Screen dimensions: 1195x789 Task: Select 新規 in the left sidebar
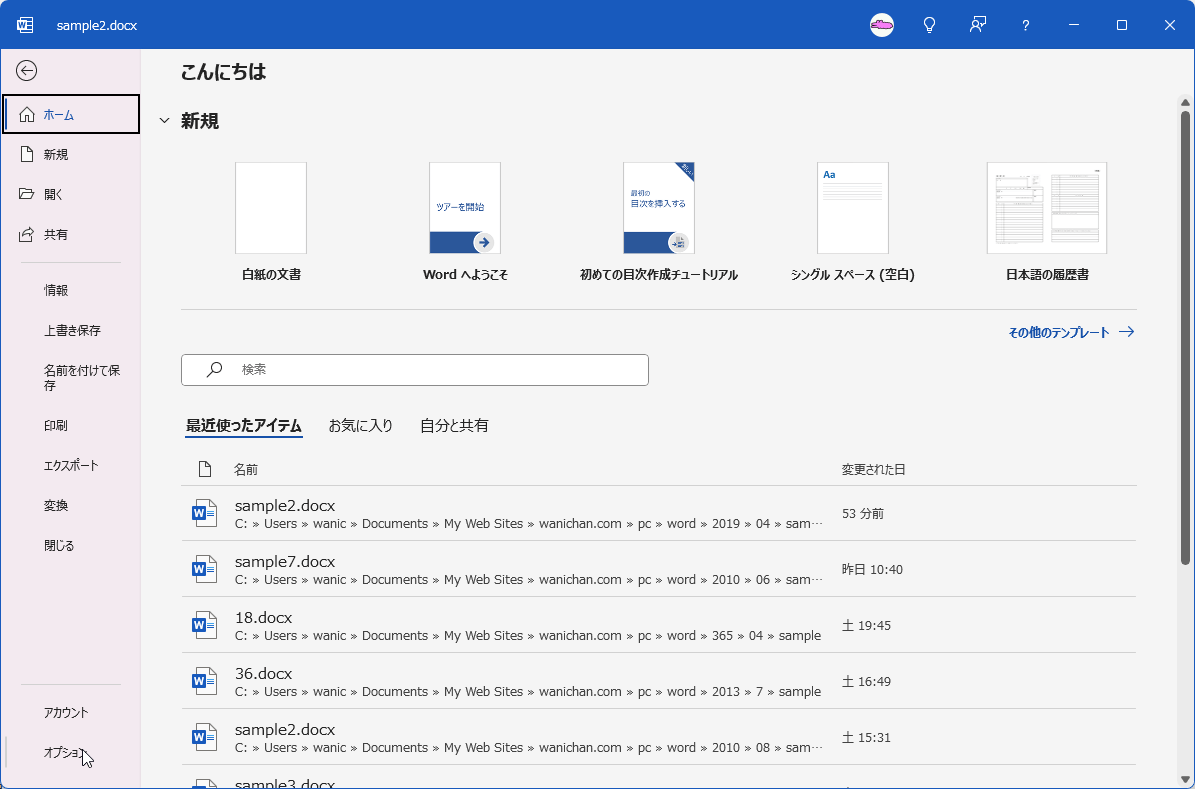[x=71, y=155]
